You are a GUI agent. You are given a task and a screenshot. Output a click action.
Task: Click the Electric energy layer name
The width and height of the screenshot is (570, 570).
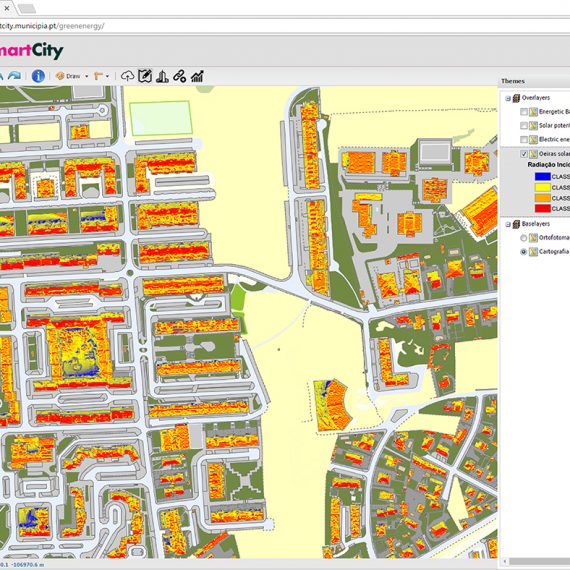pyautogui.click(x=554, y=139)
